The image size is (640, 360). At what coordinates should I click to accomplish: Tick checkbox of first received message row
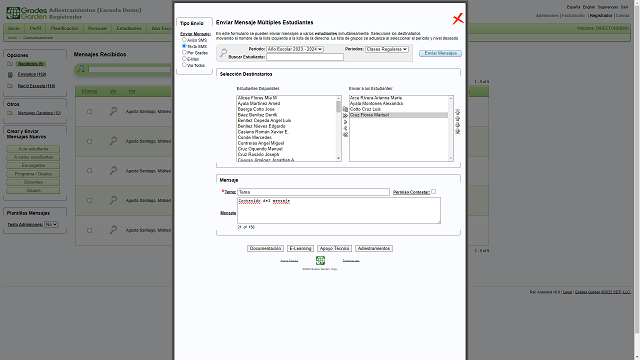tap(89, 111)
